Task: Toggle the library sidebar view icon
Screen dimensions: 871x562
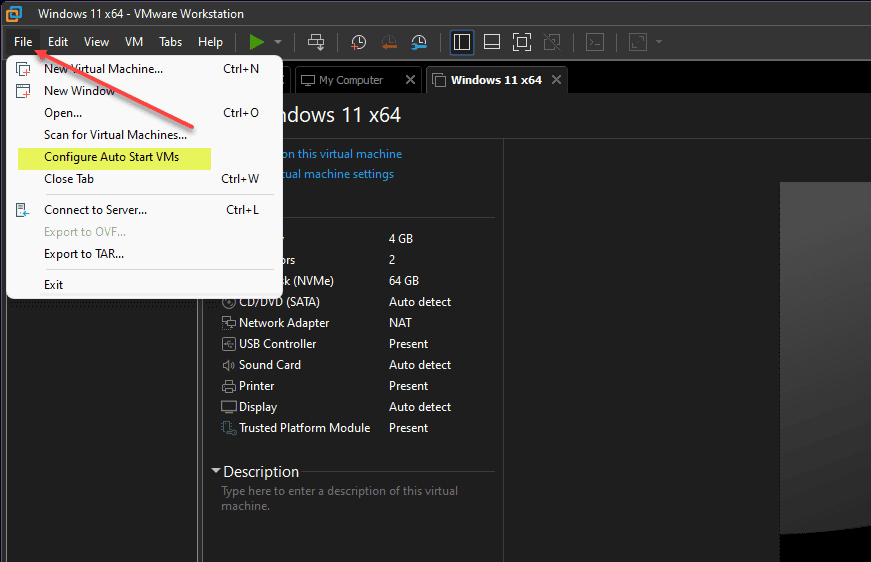Action: pyautogui.click(x=462, y=42)
